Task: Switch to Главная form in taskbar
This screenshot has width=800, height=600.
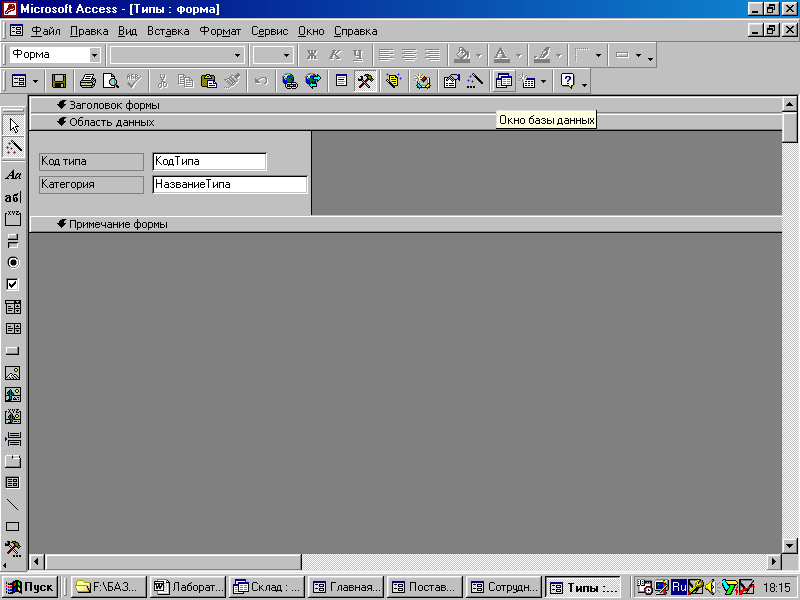Action: (345, 587)
